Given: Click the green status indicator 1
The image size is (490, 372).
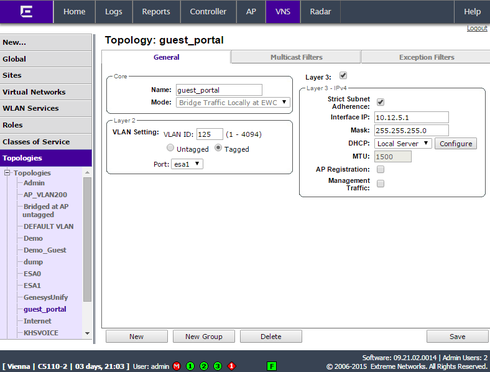Looking at the screenshot, I should coord(190,366).
